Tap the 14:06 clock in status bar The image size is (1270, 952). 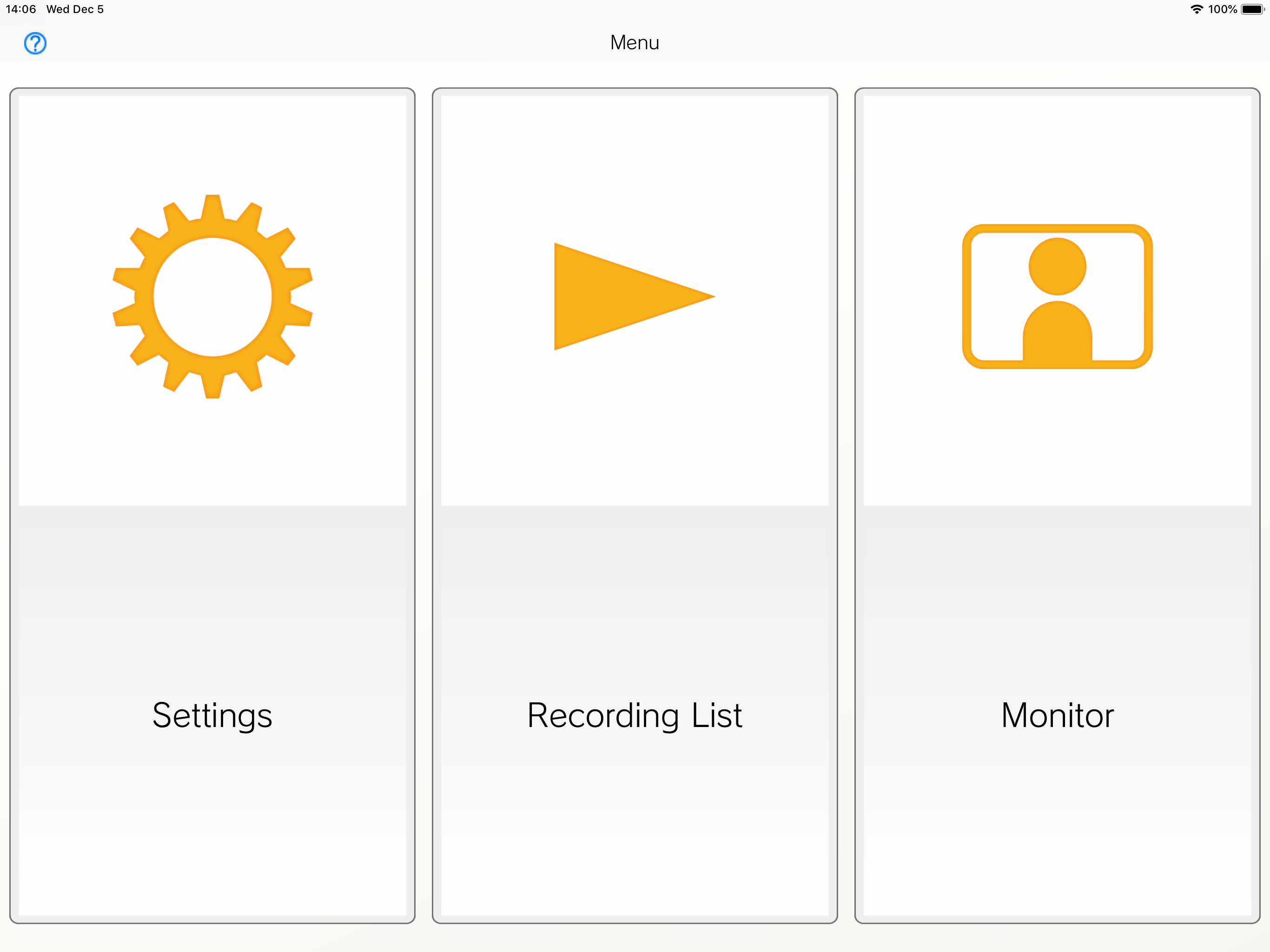coord(20,9)
